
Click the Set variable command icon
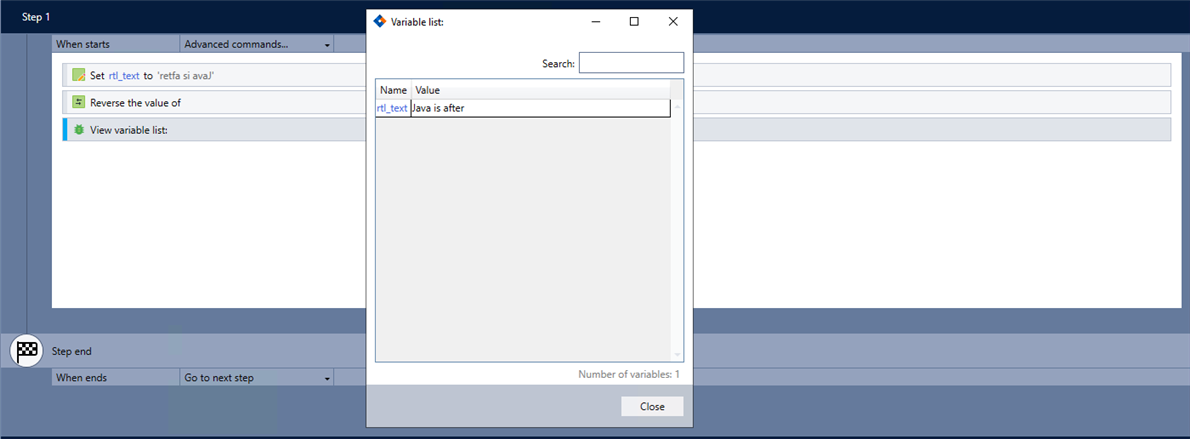click(78, 75)
